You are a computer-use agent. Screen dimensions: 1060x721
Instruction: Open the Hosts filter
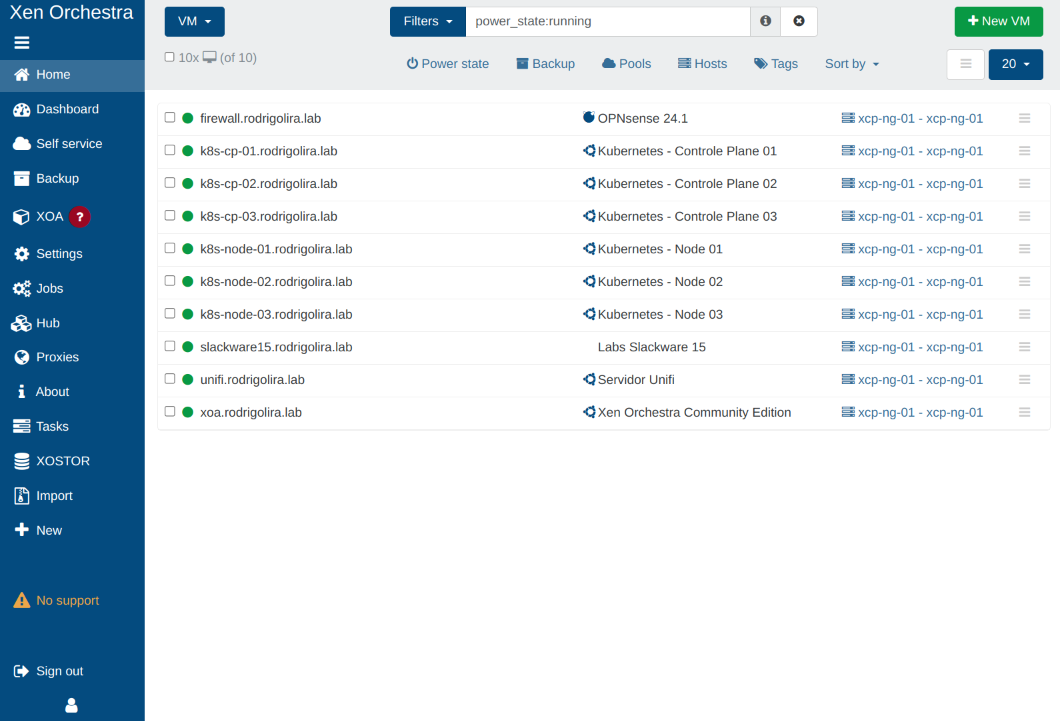[x=702, y=64]
